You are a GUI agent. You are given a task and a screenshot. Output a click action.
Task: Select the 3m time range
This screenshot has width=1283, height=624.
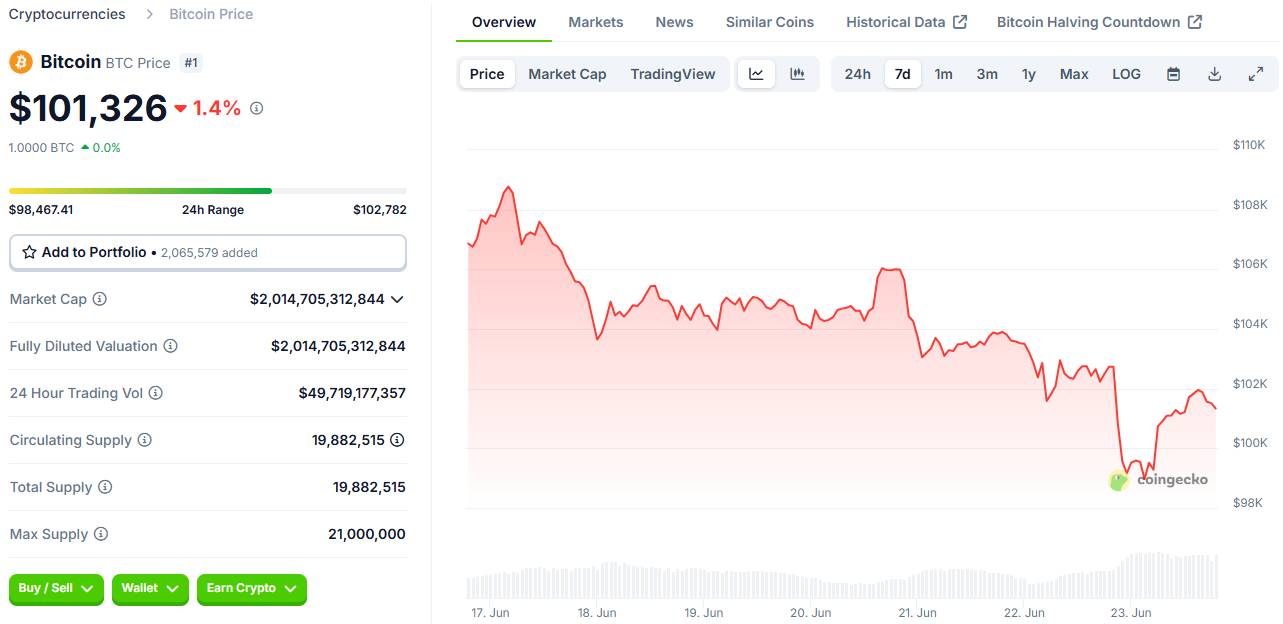[x=987, y=74]
